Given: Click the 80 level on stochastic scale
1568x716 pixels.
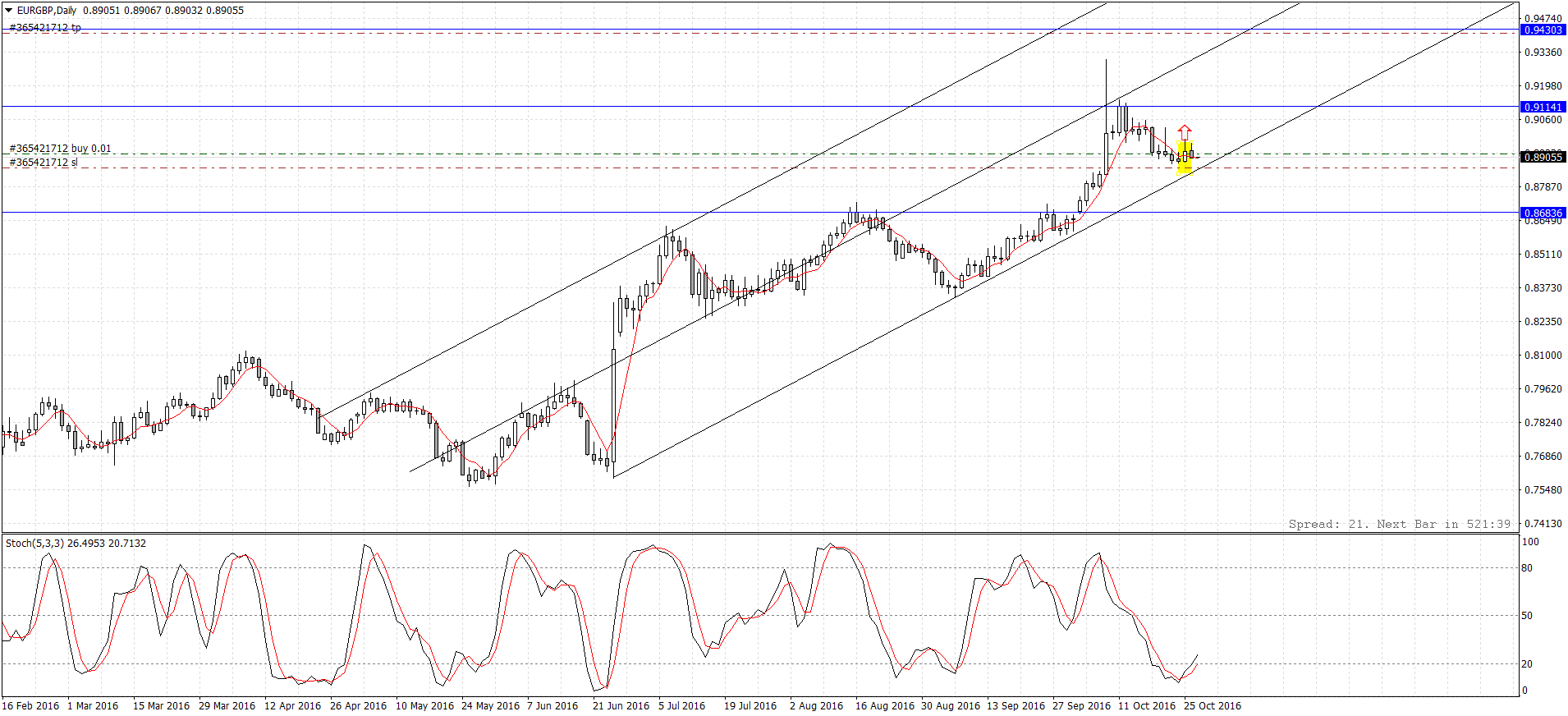Looking at the screenshot, I should point(1527,568).
